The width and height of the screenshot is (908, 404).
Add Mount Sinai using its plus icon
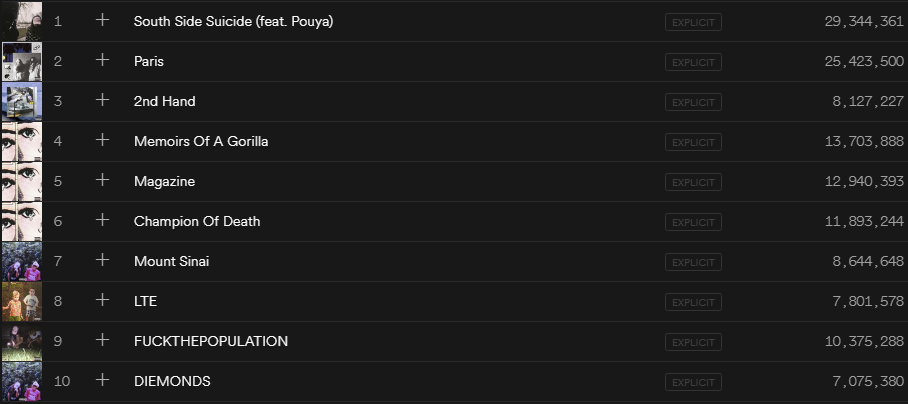pyautogui.click(x=102, y=260)
